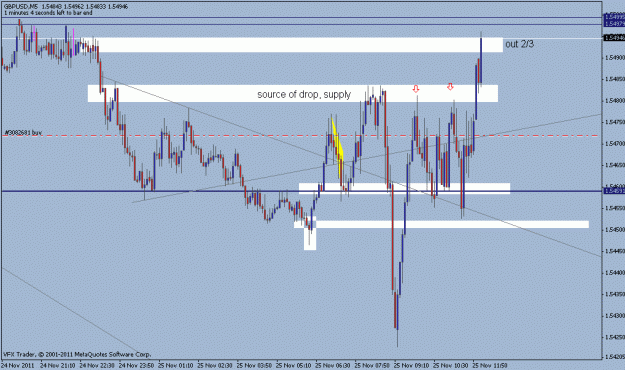Image resolution: width=625 pixels, height=370 pixels.
Task: Click the '25 Nov 03:50' time label
Action: click(x=254, y=365)
